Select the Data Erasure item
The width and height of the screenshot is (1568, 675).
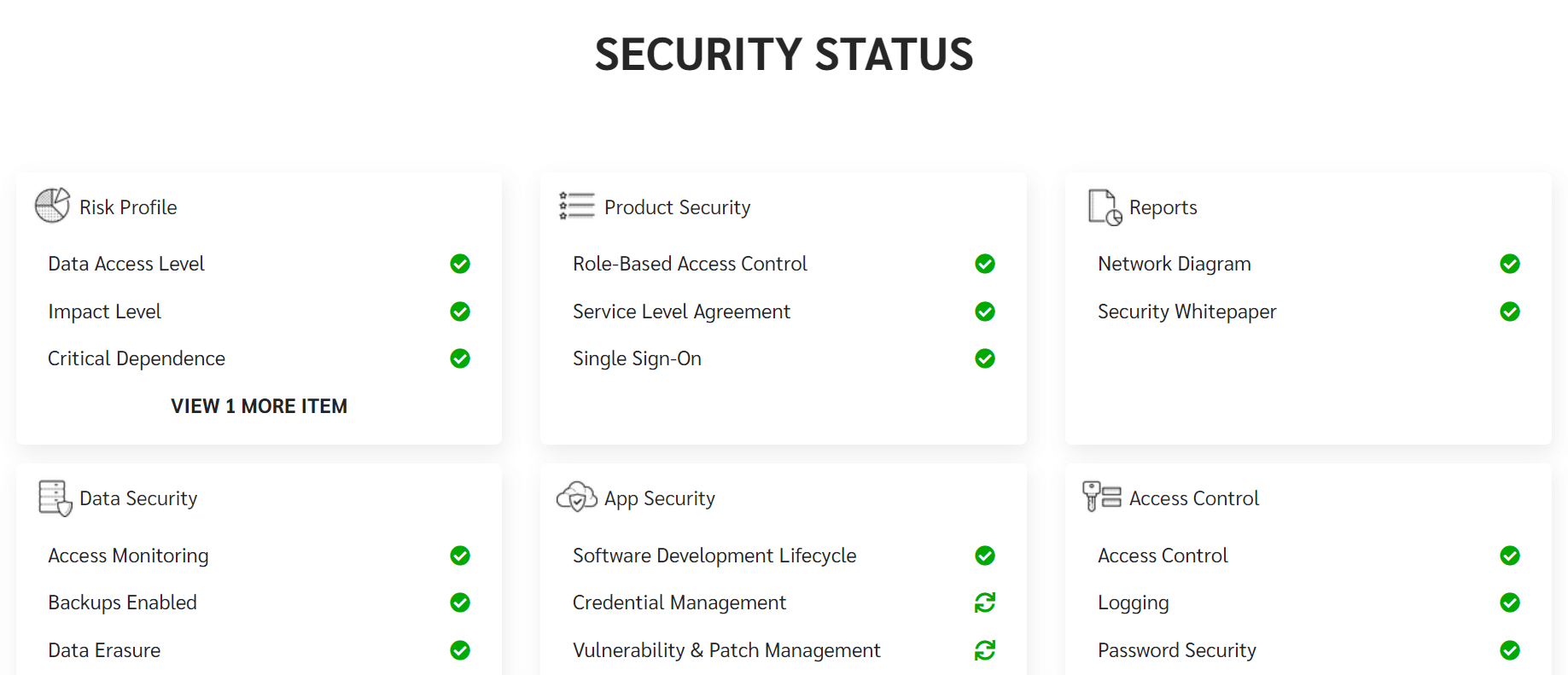104,650
